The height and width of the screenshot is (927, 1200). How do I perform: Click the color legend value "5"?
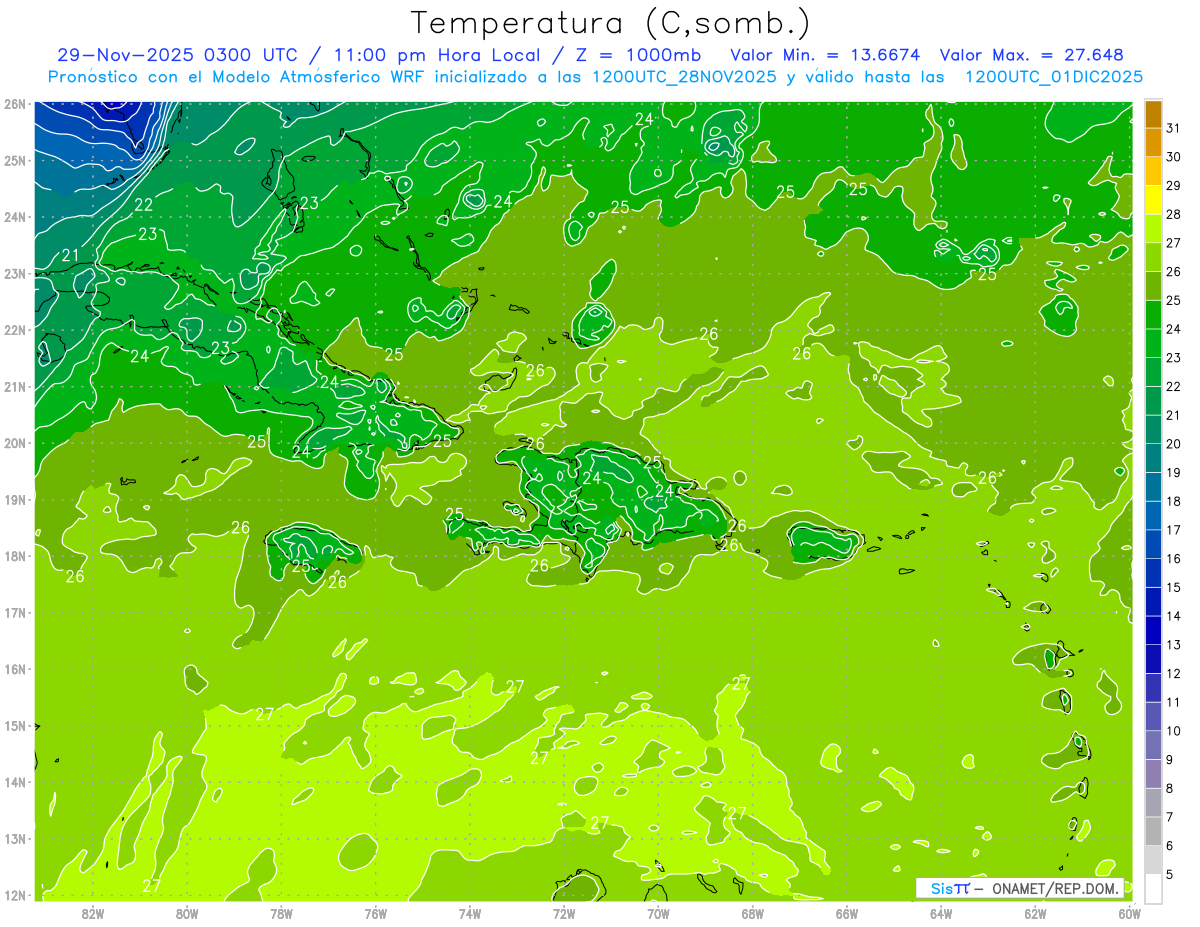click(x=1169, y=874)
